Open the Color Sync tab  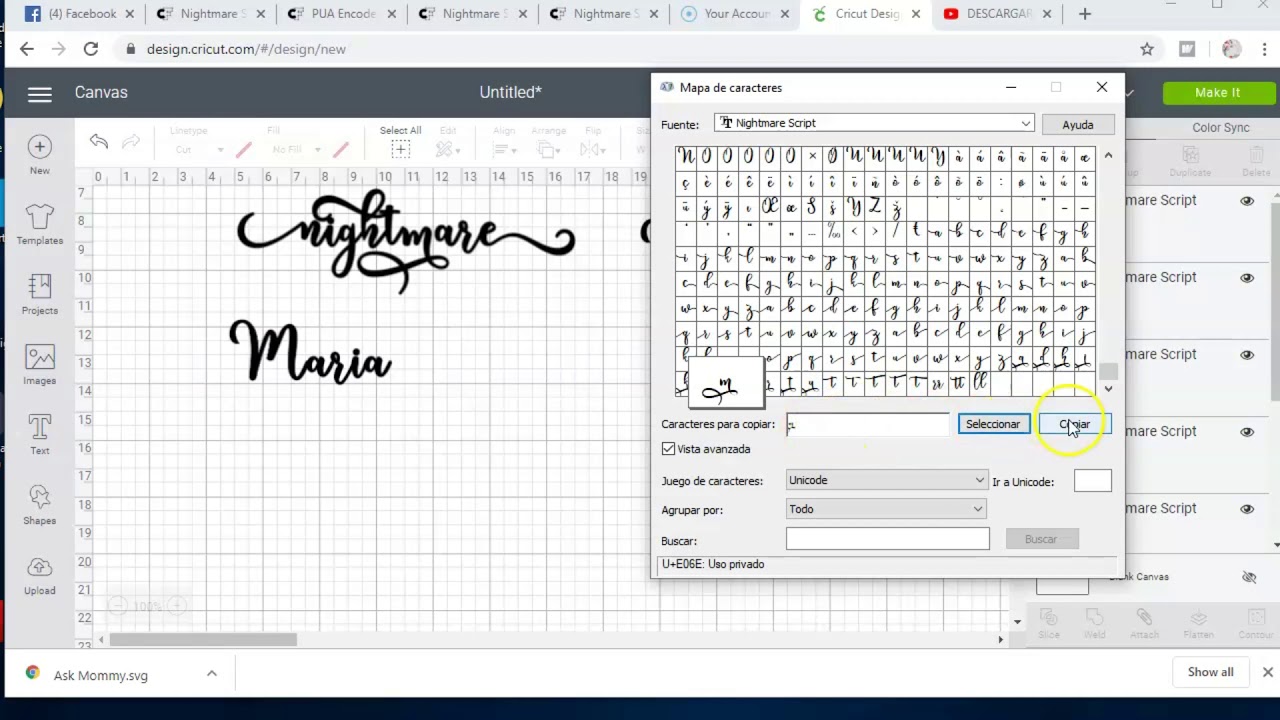(1220, 128)
